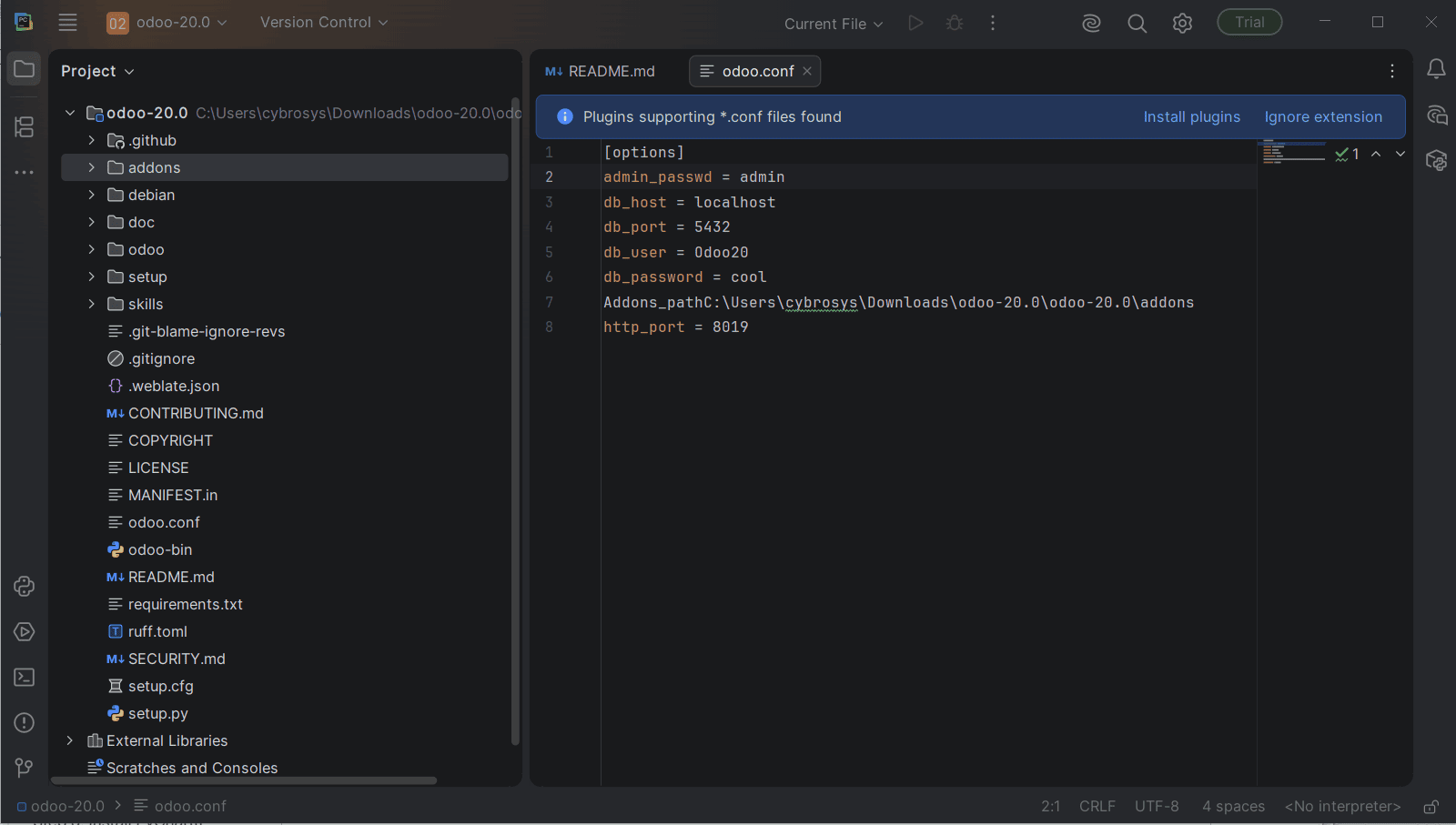Open the inspections checkmark widget
The width and height of the screenshot is (1456, 825).
coord(1347,154)
